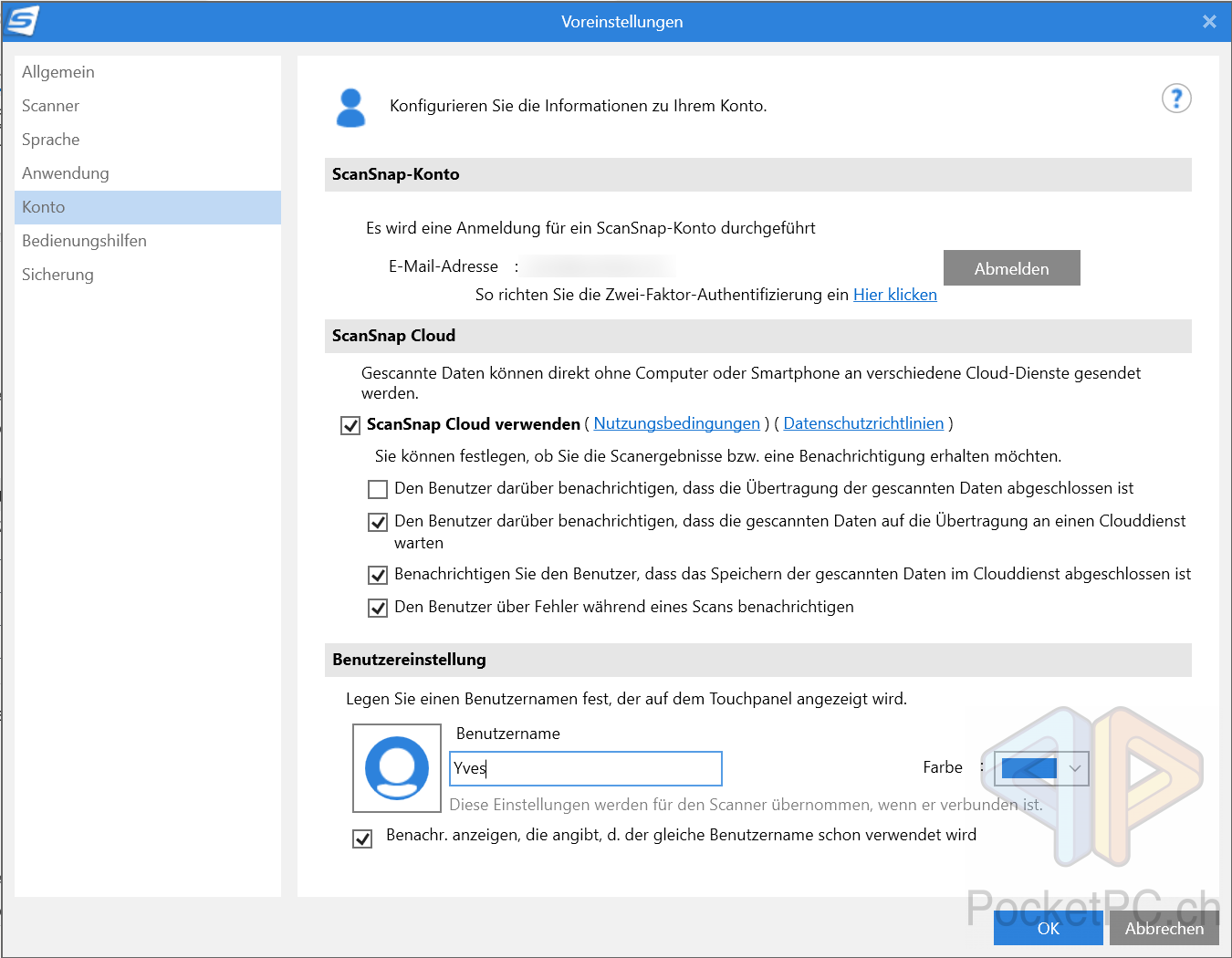1232x958 pixels.
Task: Select the Scanner category
Action: click(148, 106)
